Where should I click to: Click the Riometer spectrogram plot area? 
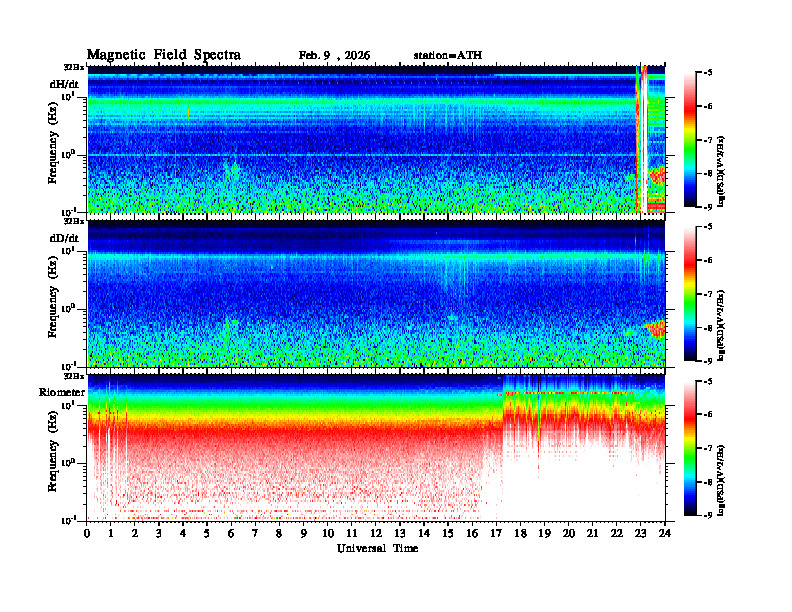coord(376,448)
